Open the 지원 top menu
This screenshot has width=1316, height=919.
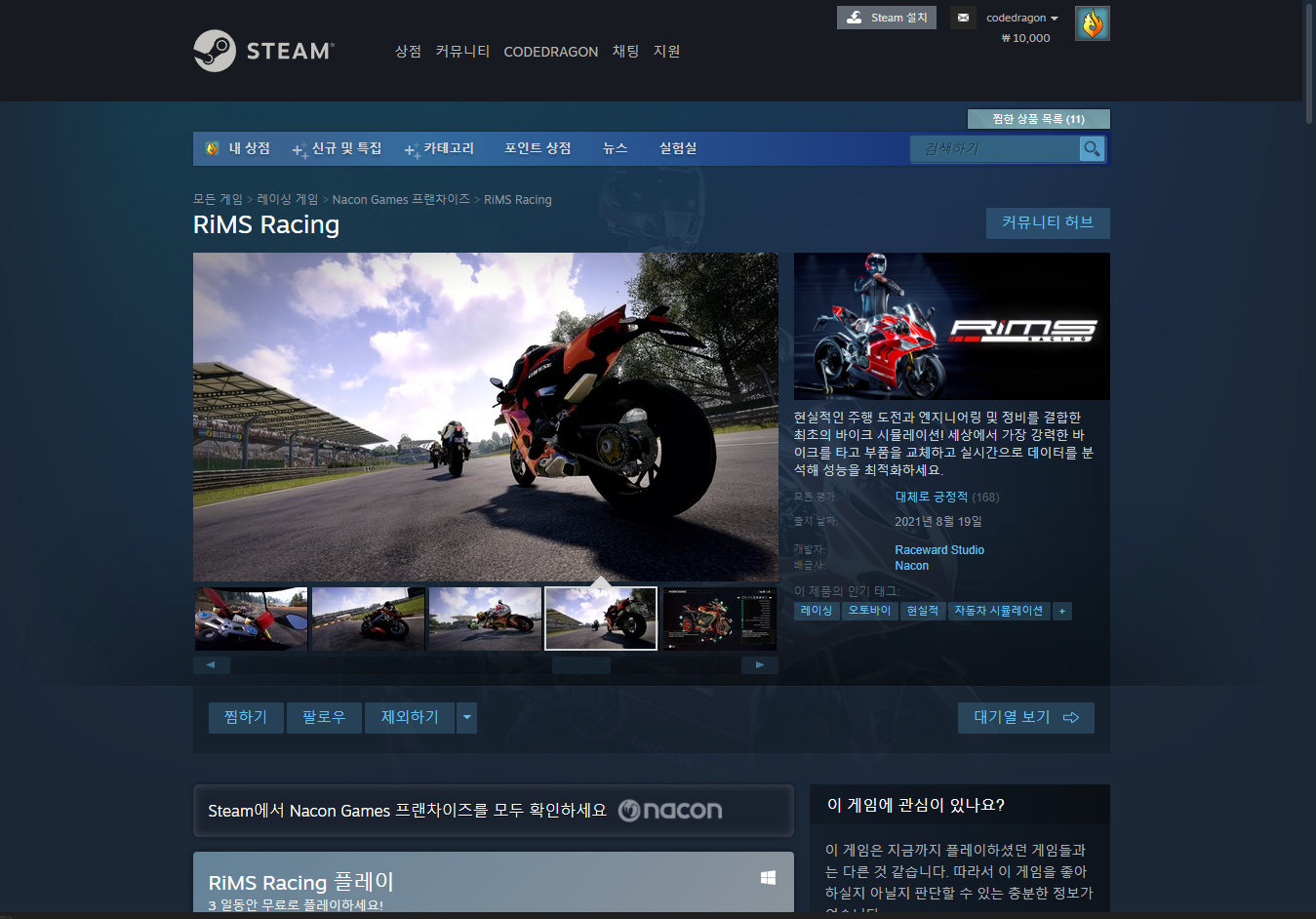(666, 51)
